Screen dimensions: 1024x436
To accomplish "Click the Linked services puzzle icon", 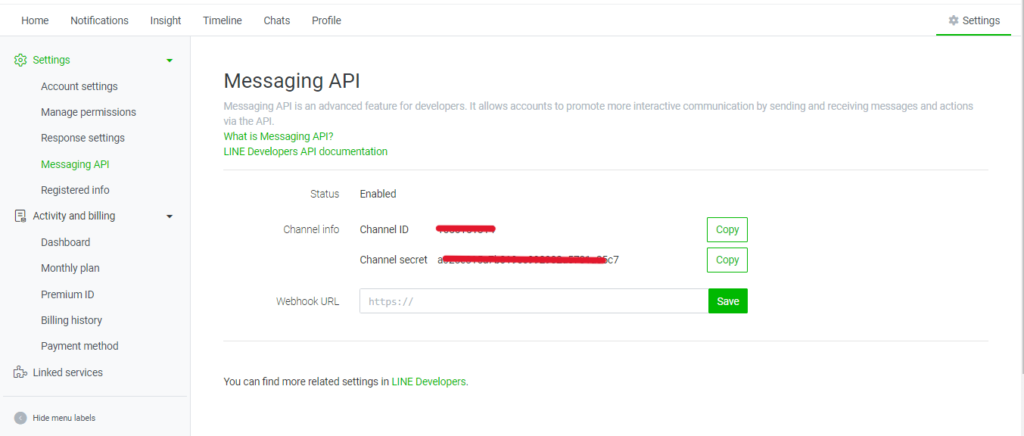I will click(x=20, y=373).
